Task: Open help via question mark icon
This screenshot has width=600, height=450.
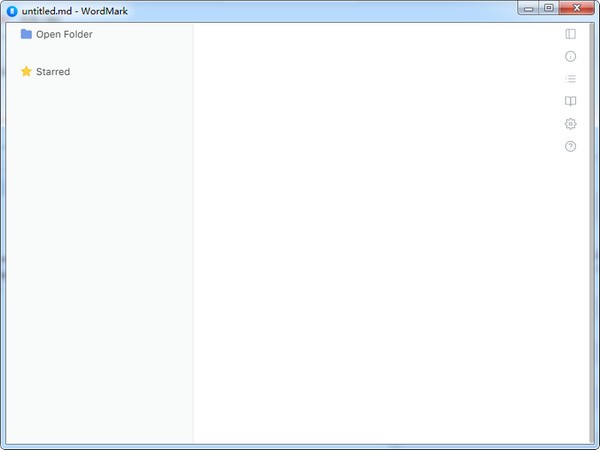Action: tap(570, 146)
